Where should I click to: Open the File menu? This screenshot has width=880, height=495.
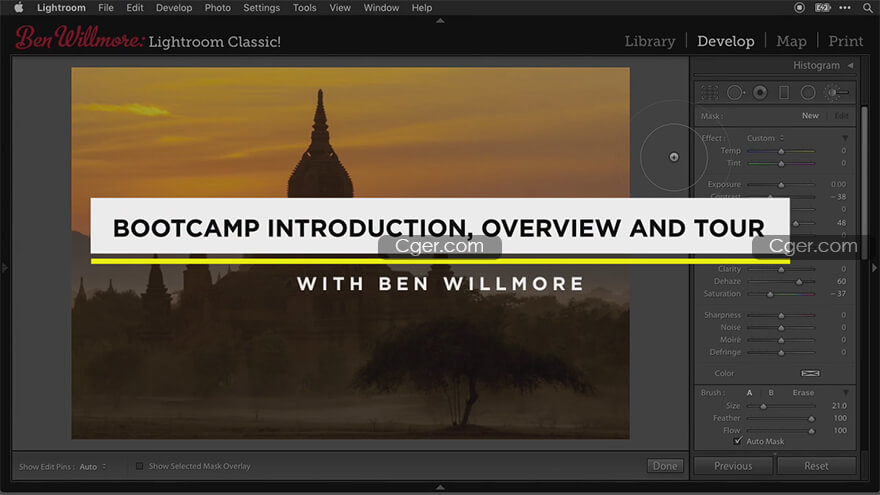[x=106, y=8]
